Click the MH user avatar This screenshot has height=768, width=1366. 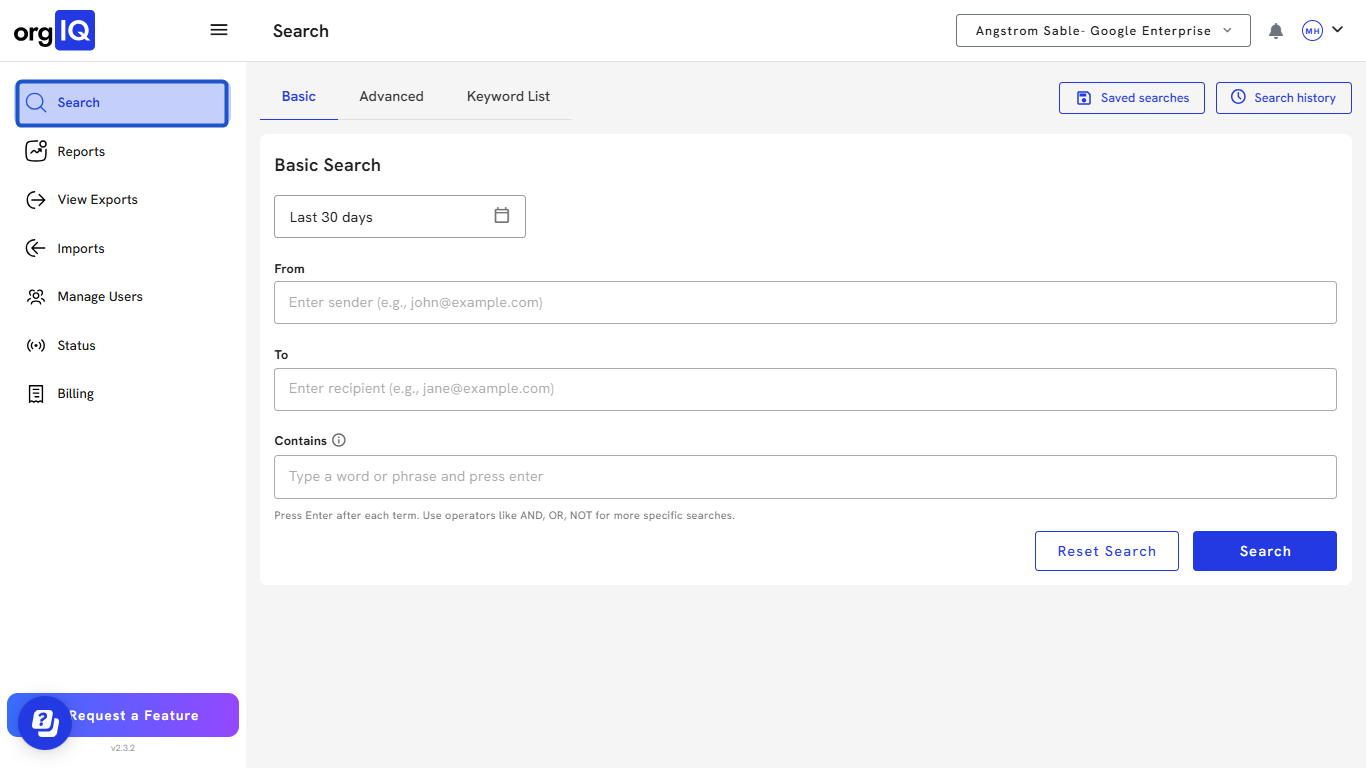point(1312,31)
